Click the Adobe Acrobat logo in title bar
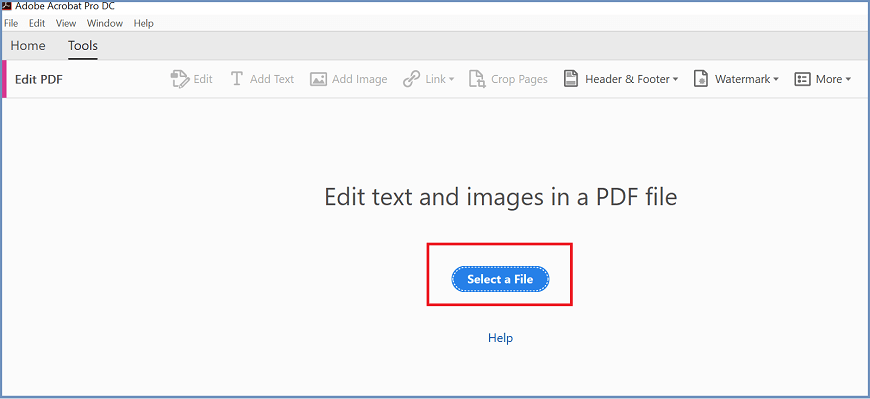 (7, 6)
